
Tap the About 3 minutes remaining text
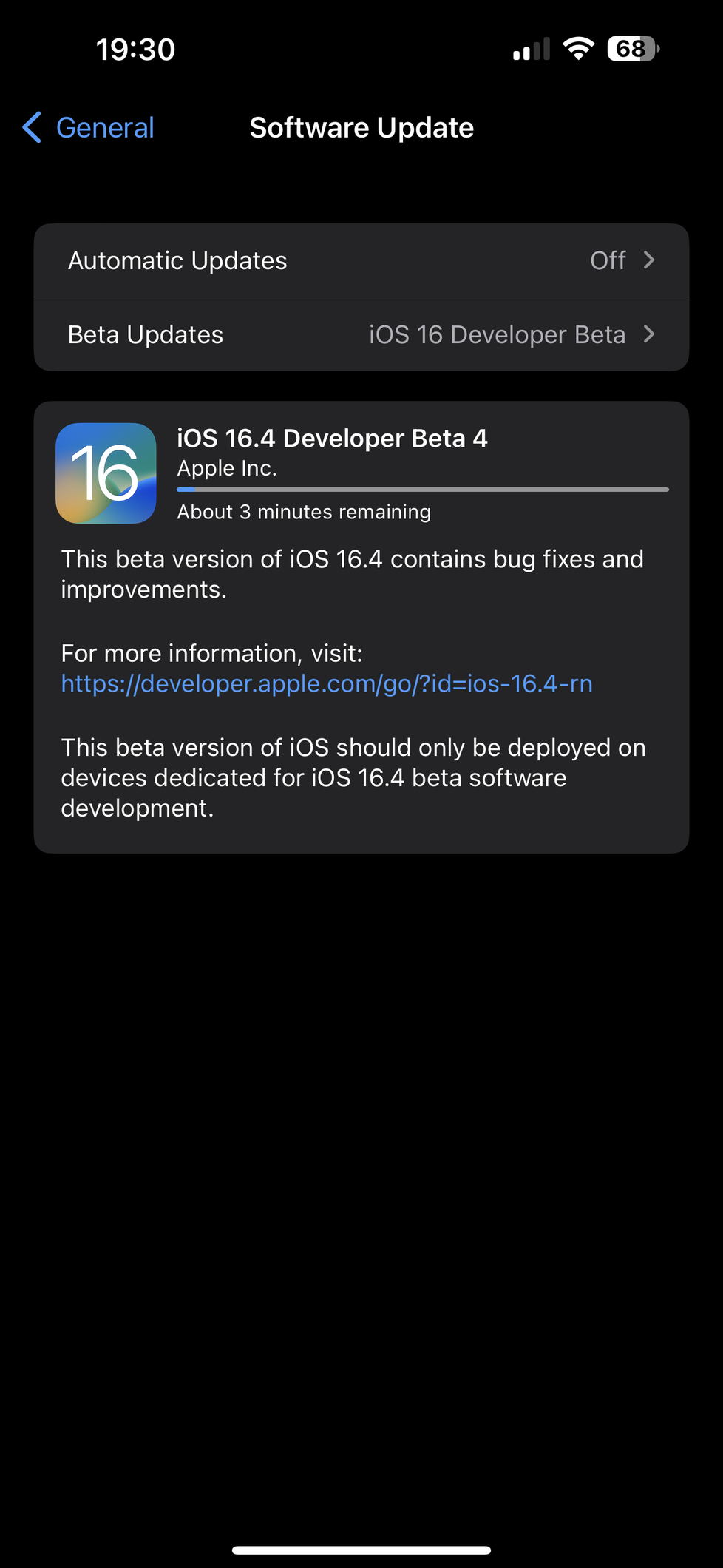coord(304,512)
